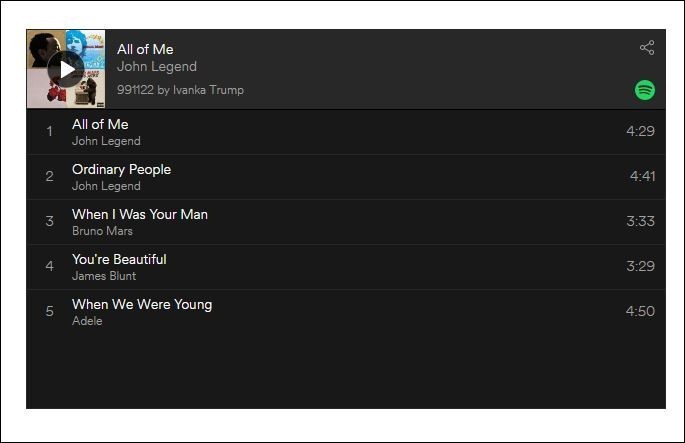Click Bruno Mars artist name
Screen dimensions: 685x443
102,231
